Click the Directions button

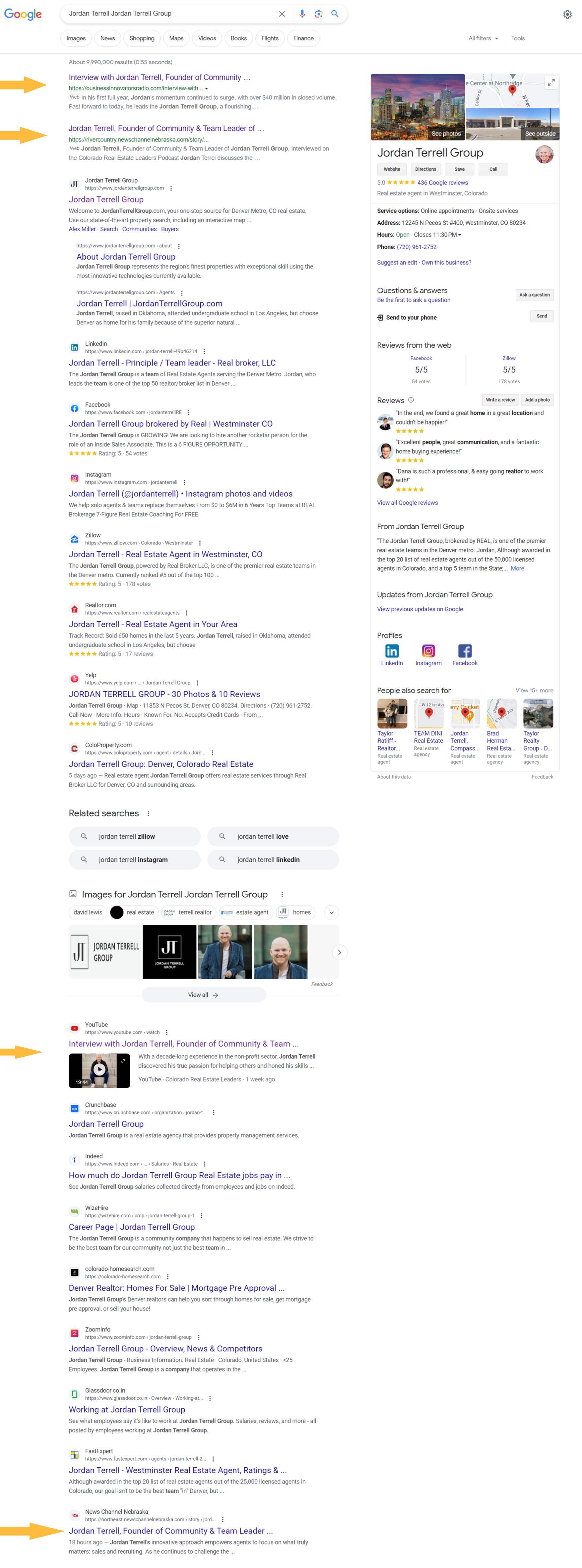[425, 169]
